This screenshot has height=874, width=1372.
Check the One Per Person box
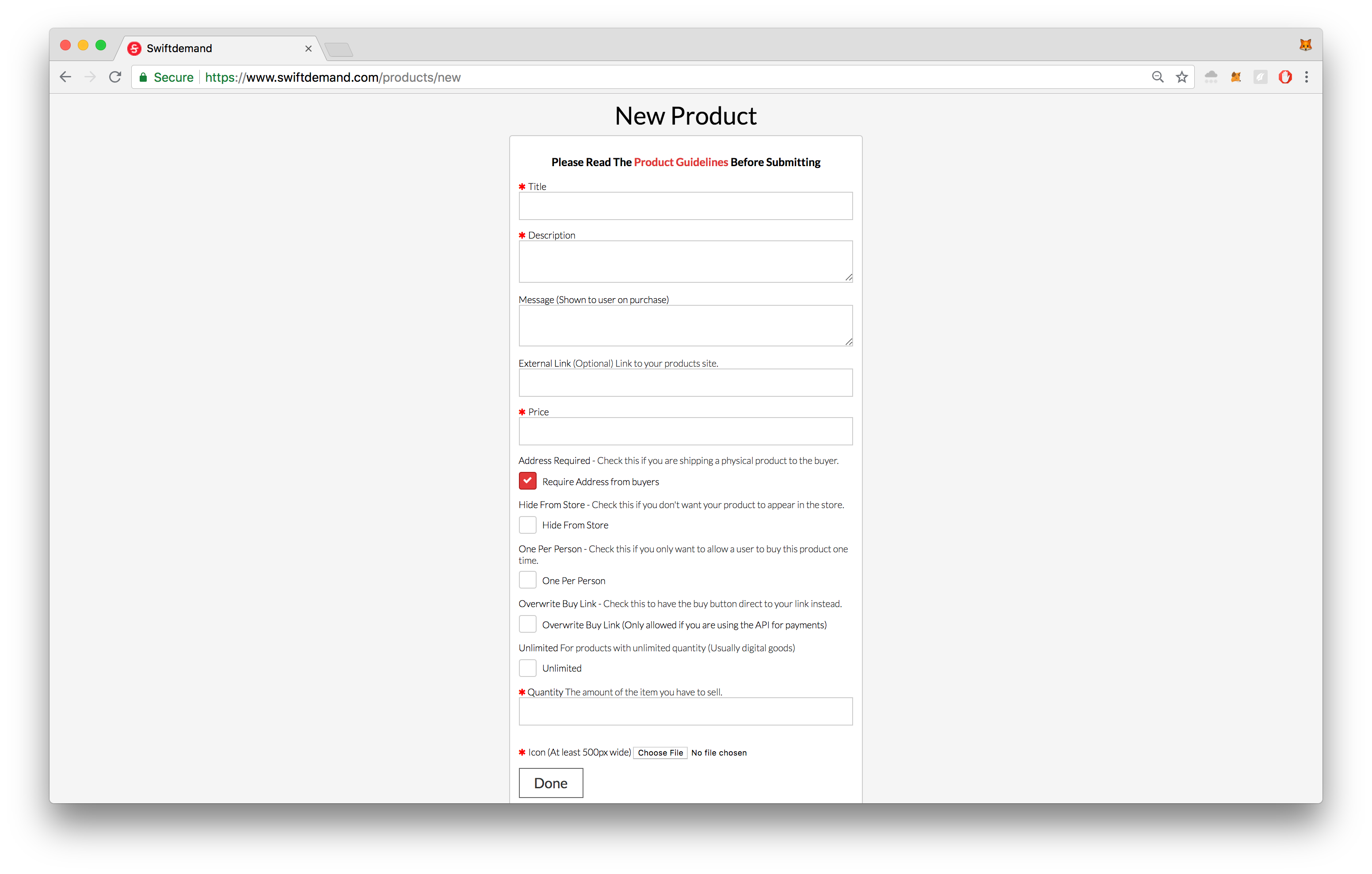[528, 580]
